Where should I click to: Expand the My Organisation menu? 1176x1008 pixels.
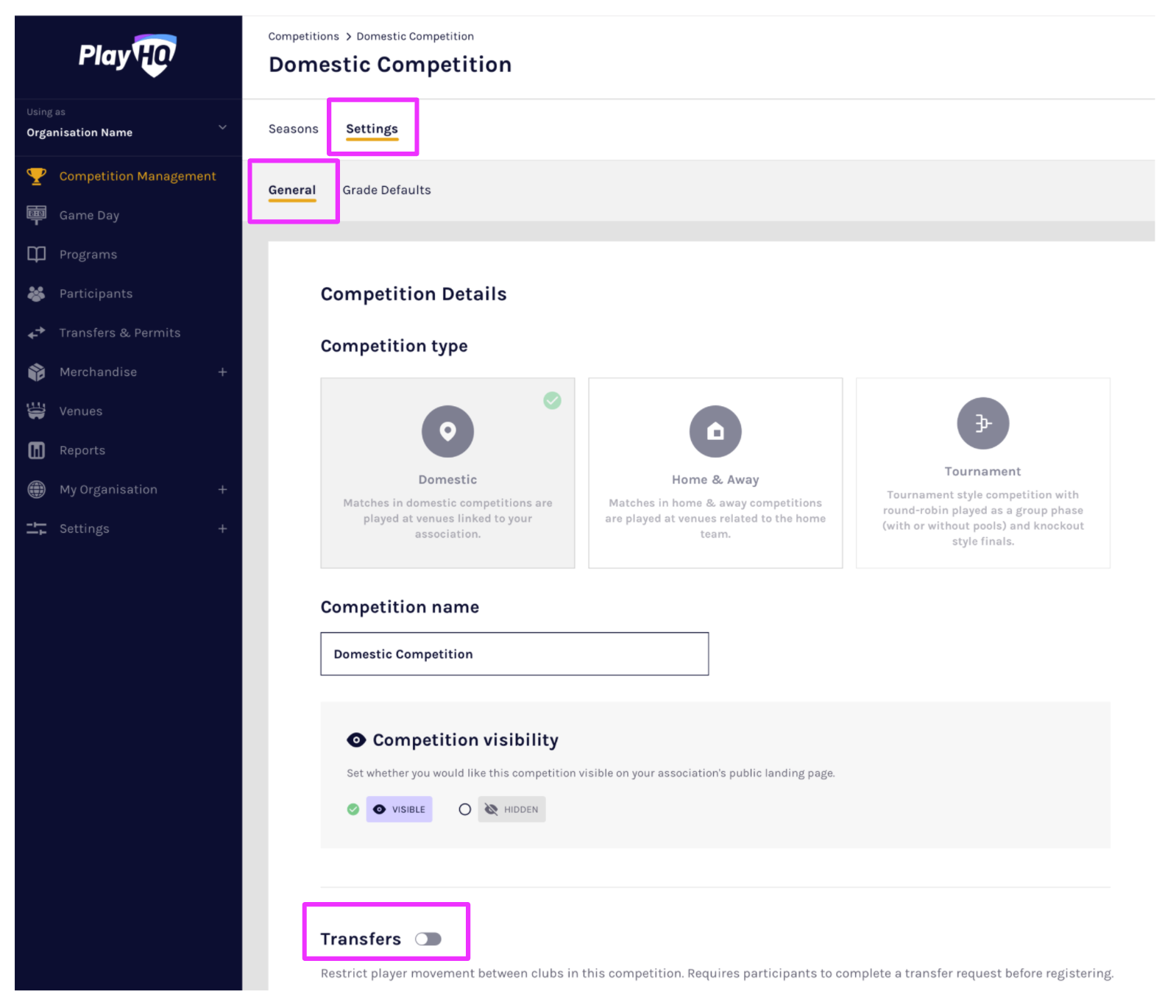(x=222, y=489)
